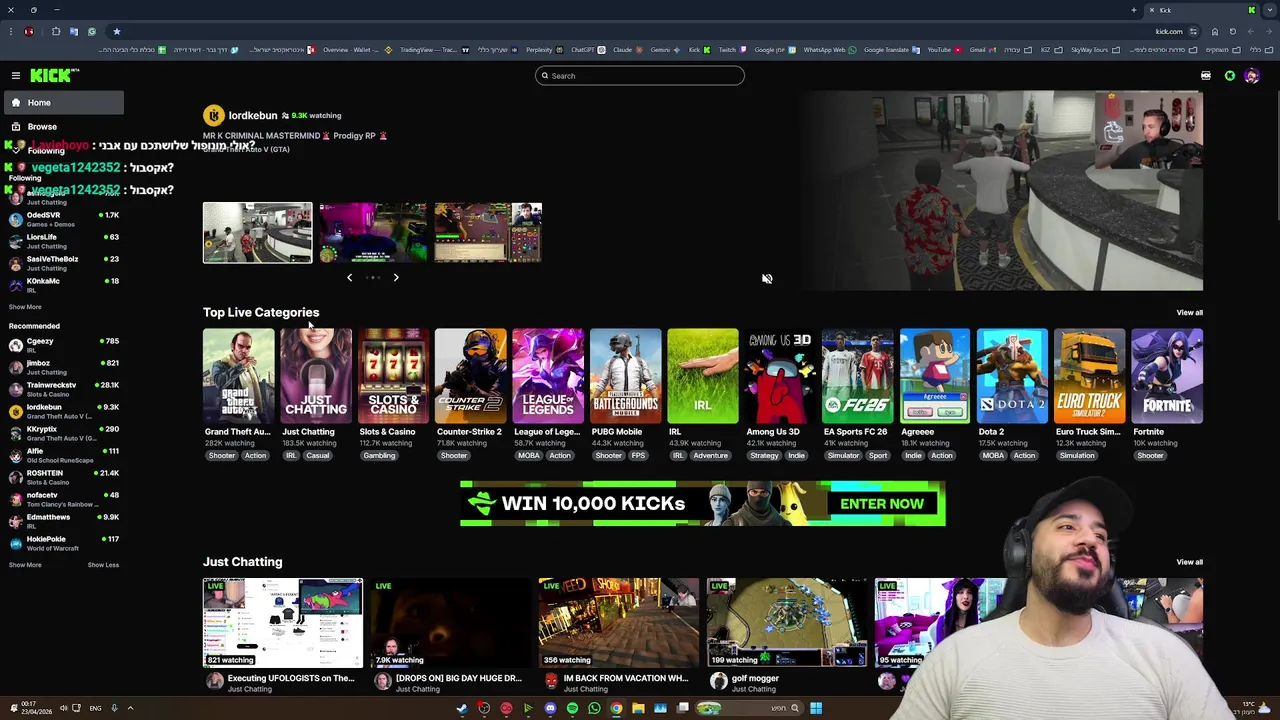Select Home in the left sidebar

[63, 103]
